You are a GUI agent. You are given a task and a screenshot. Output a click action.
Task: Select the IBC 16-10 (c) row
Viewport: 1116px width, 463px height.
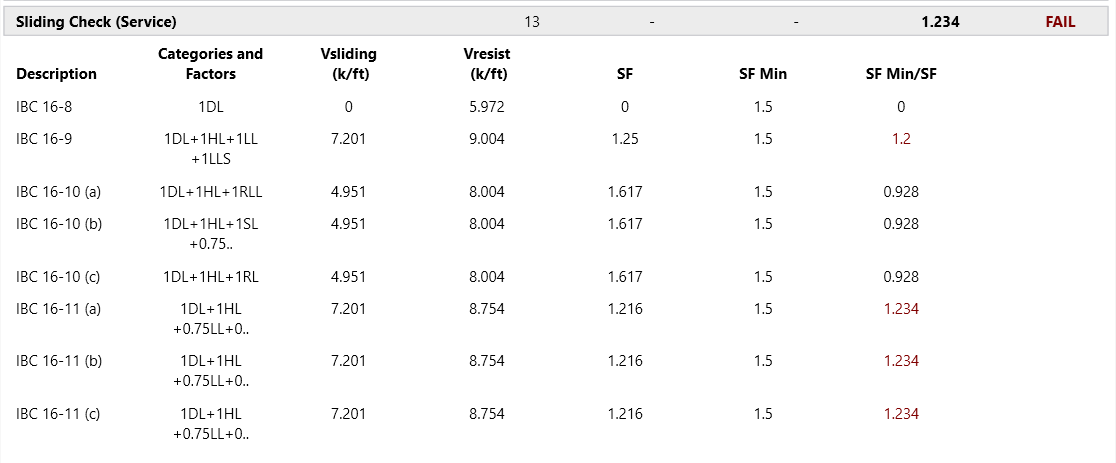click(59, 277)
